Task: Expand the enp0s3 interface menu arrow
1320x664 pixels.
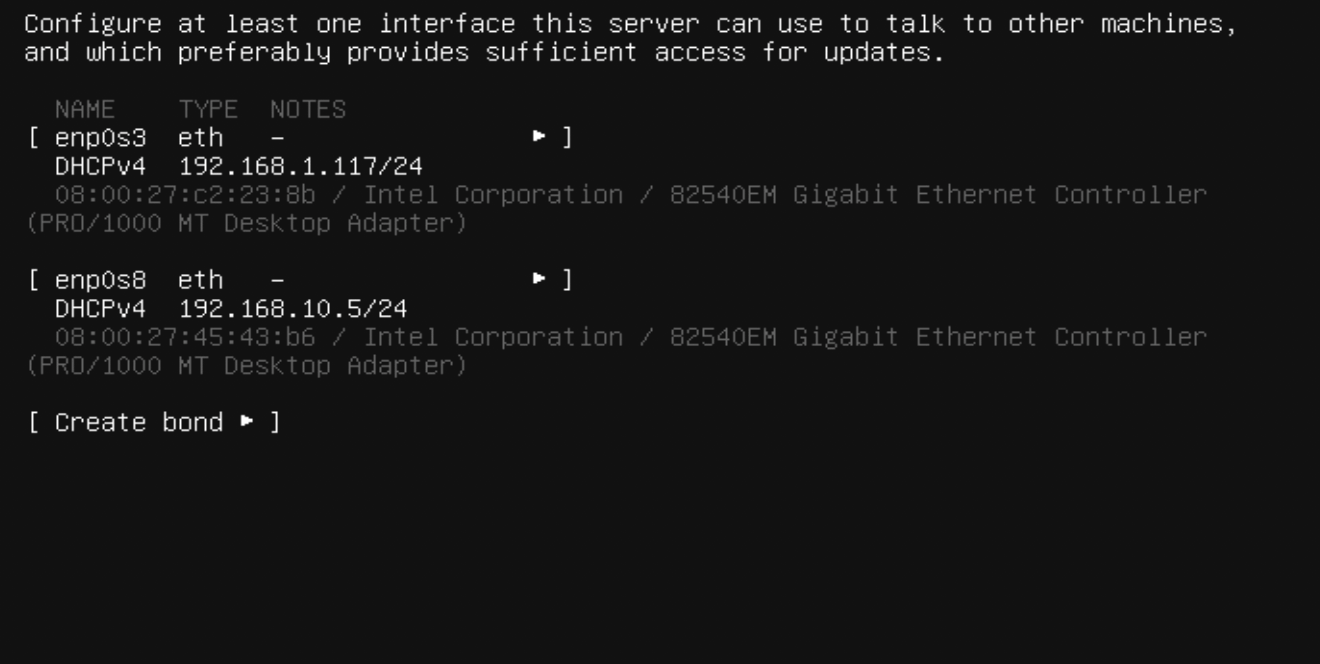Action: tap(540, 138)
